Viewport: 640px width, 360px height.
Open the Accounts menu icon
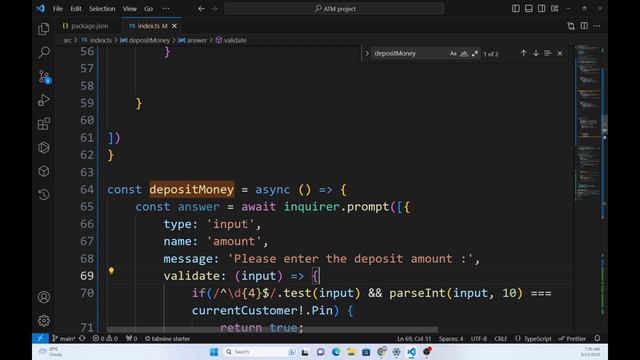[44, 297]
